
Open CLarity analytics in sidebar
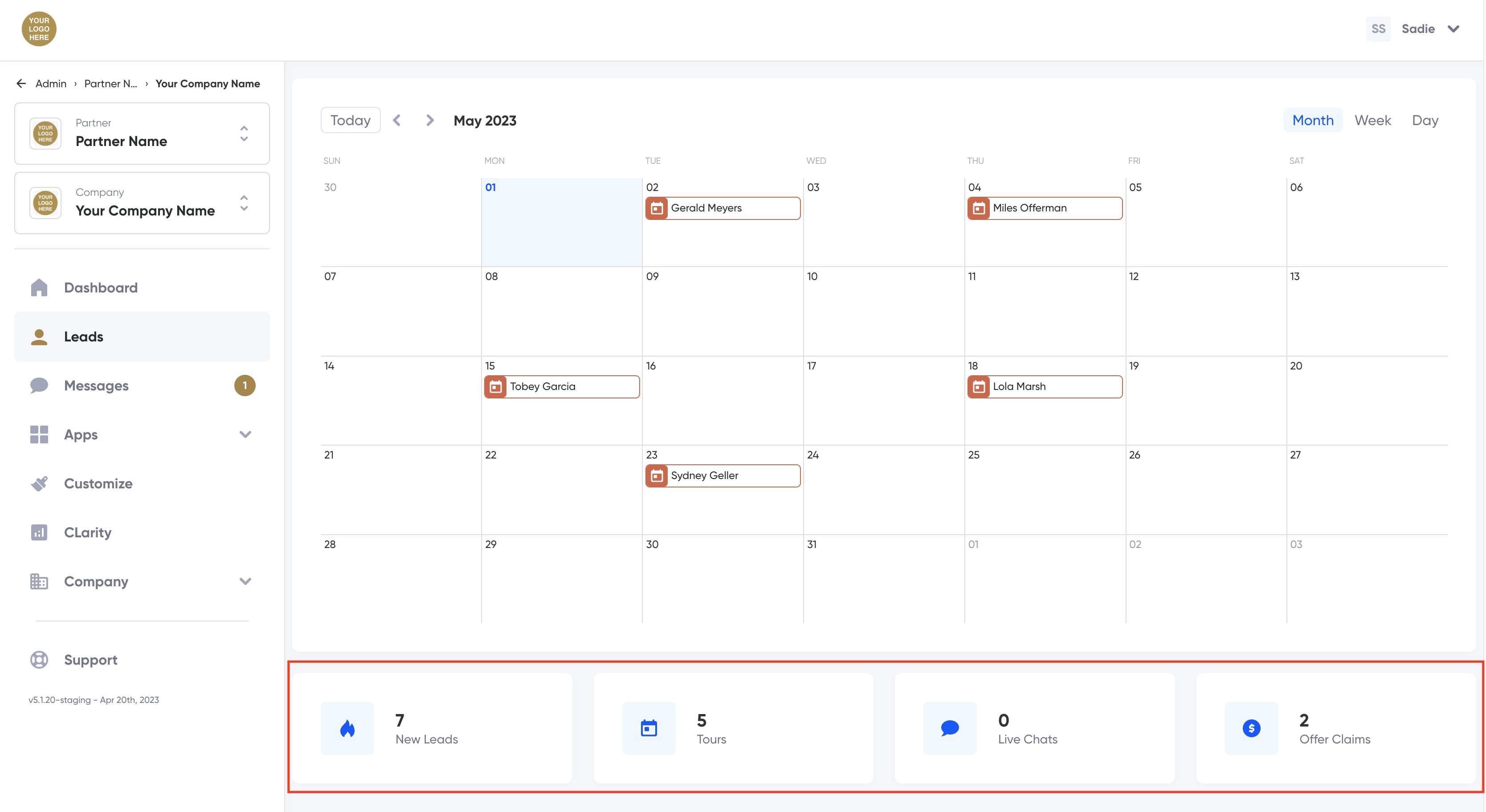tap(88, 532)
